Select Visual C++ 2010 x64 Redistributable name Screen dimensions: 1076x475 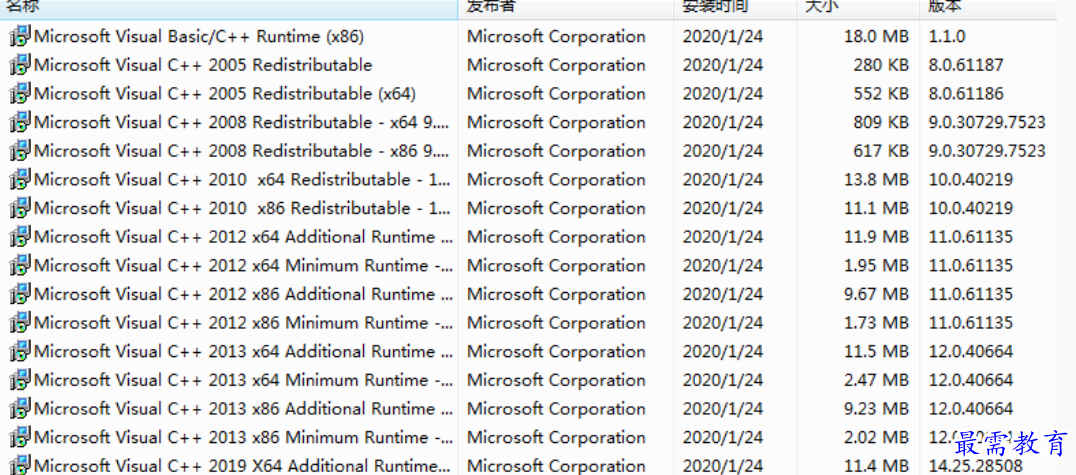point(242,180)
